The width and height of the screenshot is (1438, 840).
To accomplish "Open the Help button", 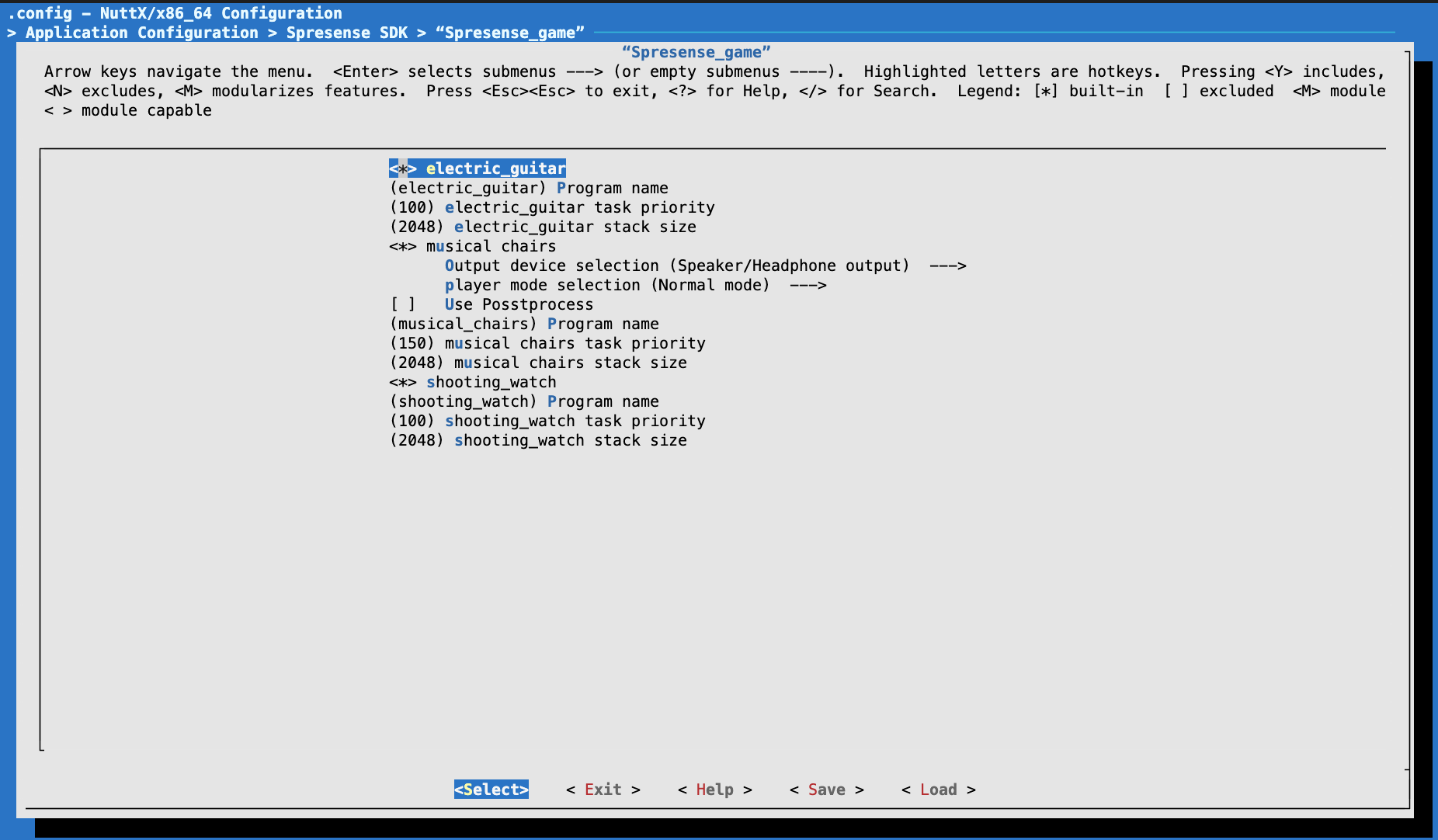I will click(x=714, y=790).
